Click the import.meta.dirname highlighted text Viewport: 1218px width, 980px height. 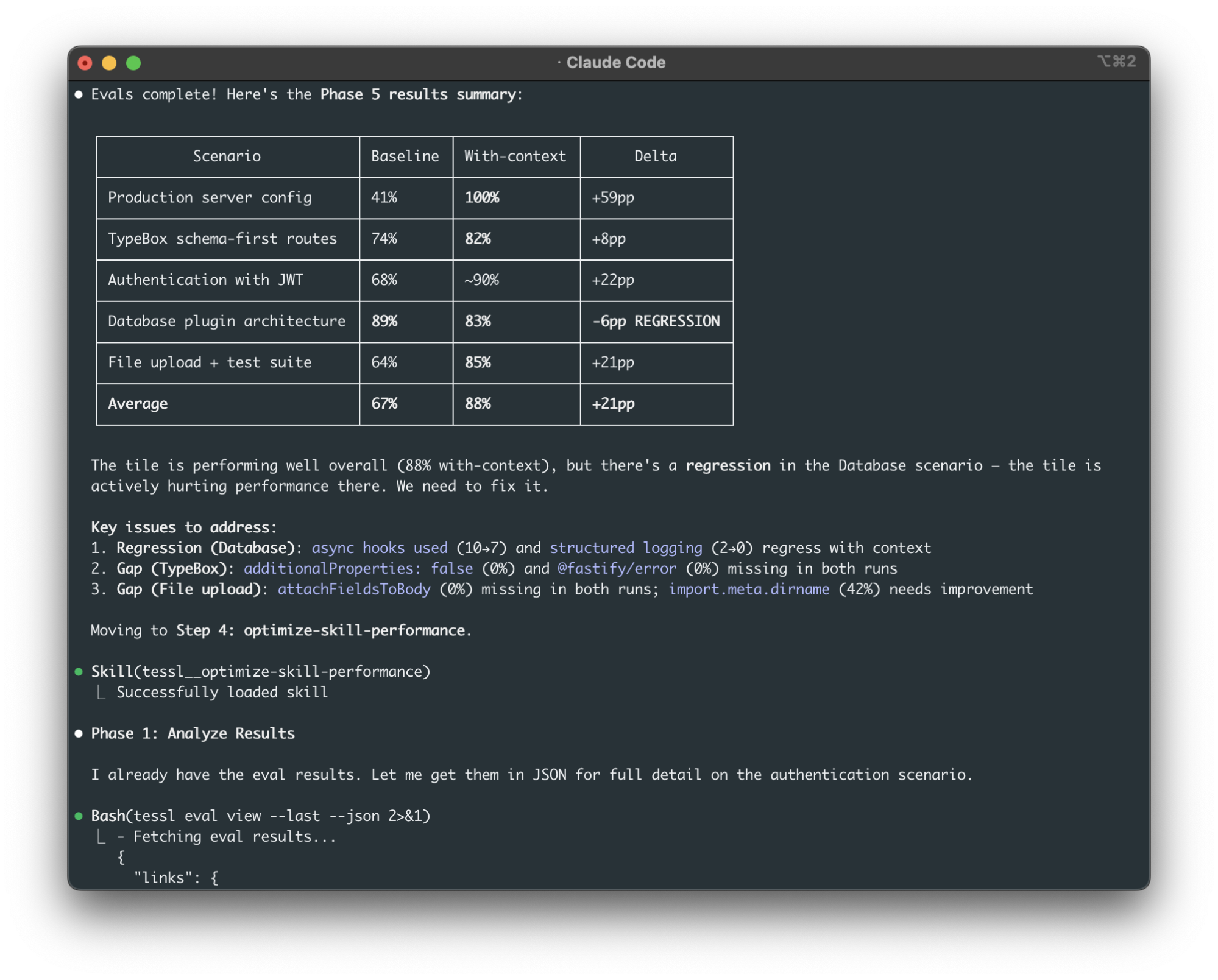(x=749, y=589)
